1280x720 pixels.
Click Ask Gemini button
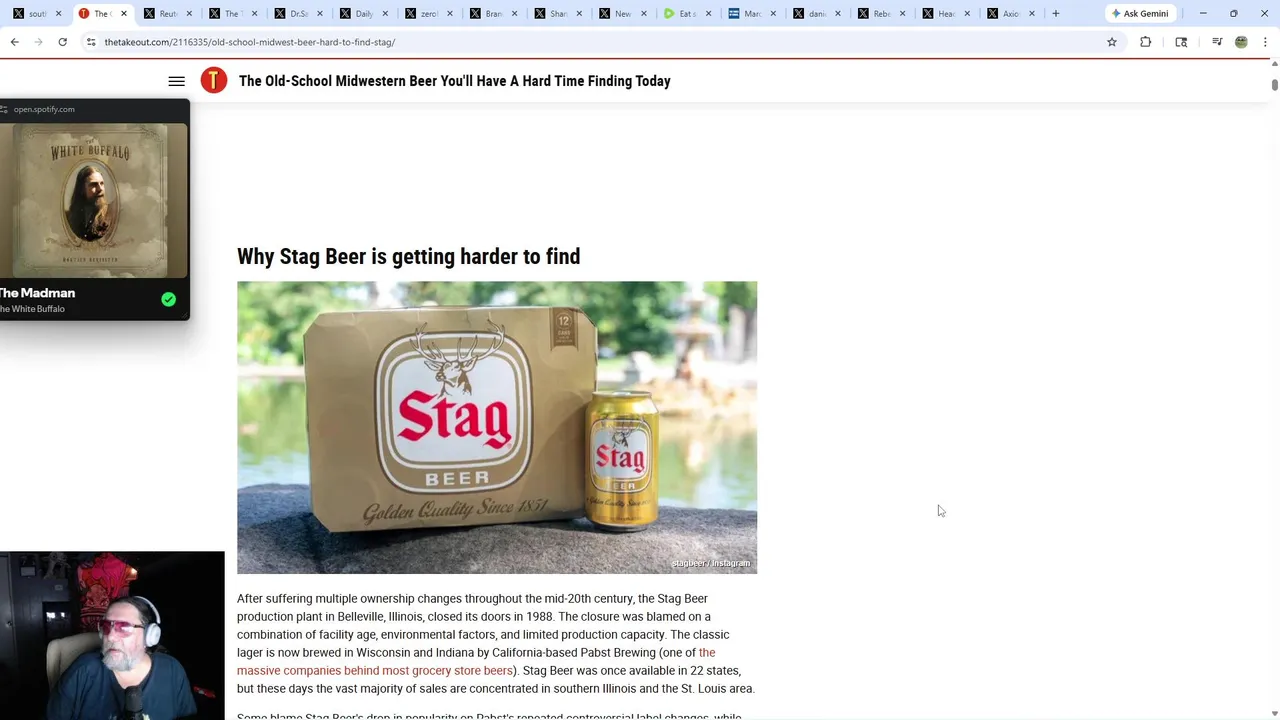(1140, 14)
